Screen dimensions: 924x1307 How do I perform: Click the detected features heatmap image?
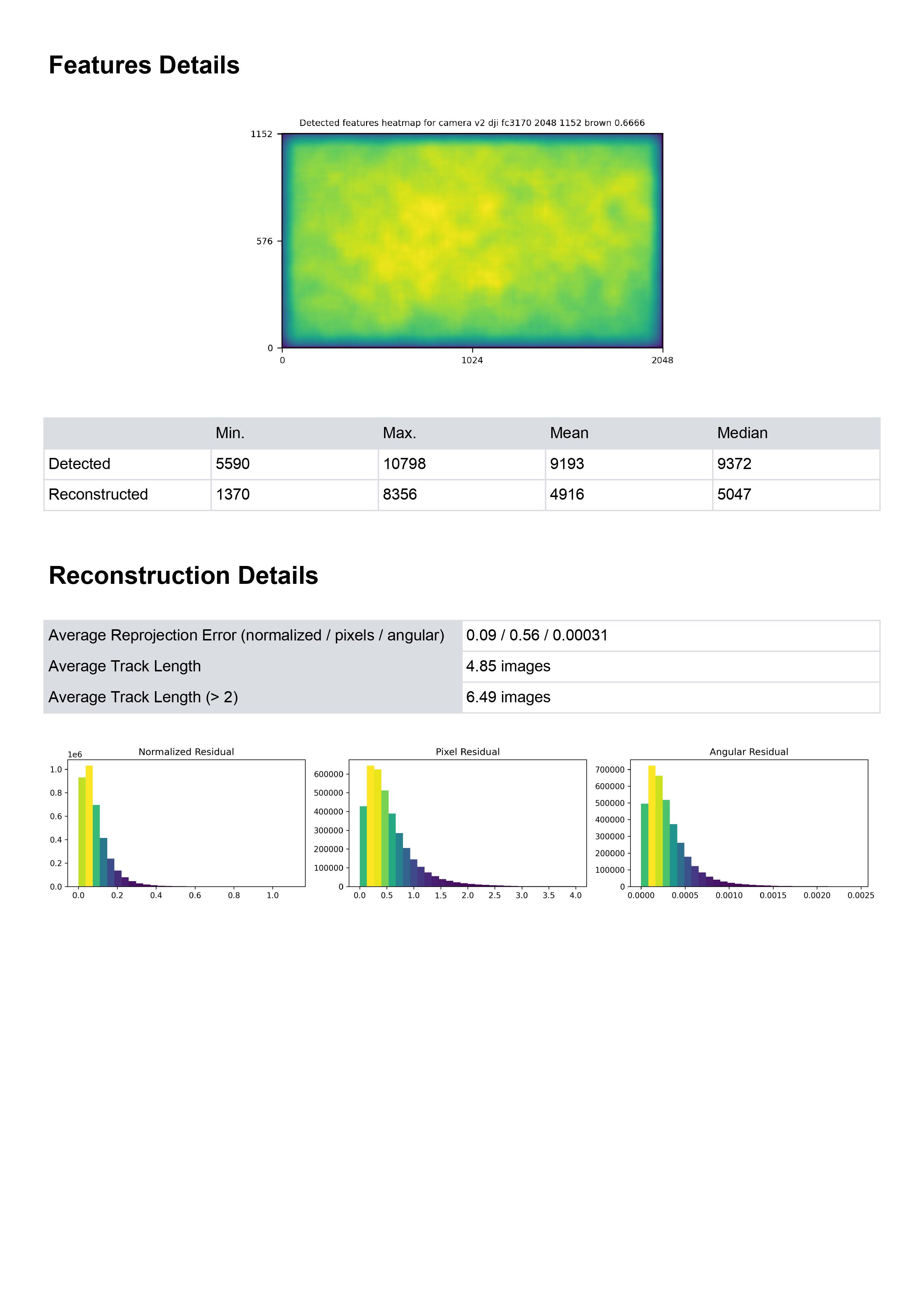(472, 240)
